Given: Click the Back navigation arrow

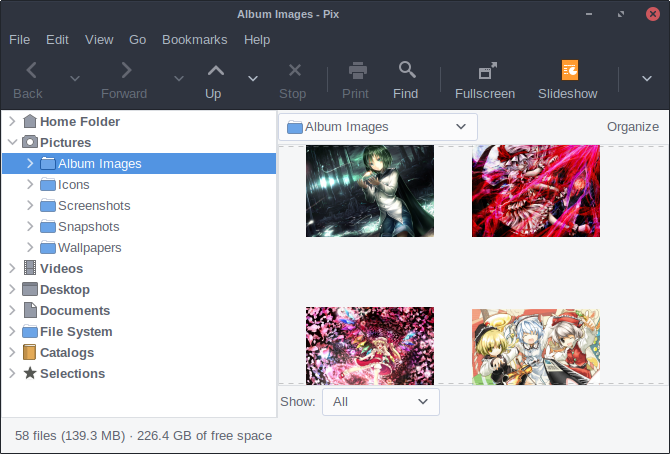Looking at the screenshot, I should tap(32, 71).
